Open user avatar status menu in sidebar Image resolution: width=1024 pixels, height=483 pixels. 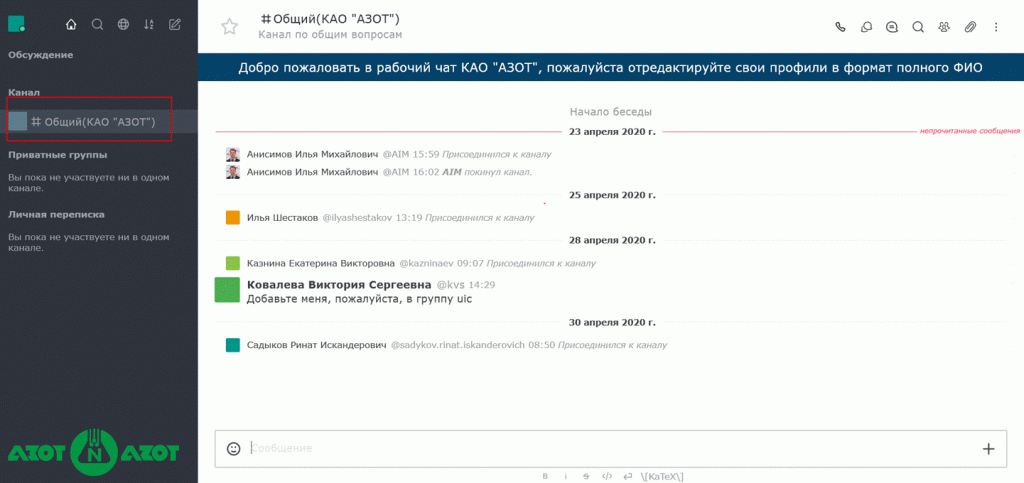pos(16,24)
